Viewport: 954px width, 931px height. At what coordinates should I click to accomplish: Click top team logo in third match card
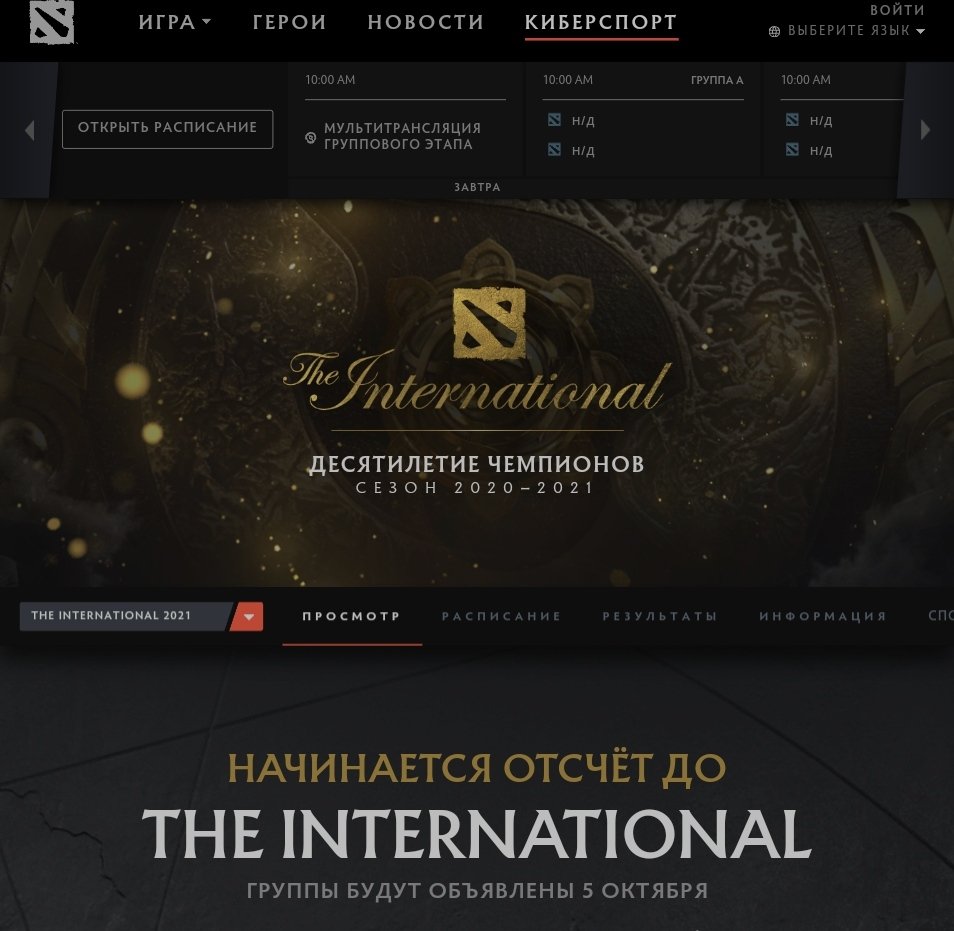pyautogui.click(x=792, y=120)
